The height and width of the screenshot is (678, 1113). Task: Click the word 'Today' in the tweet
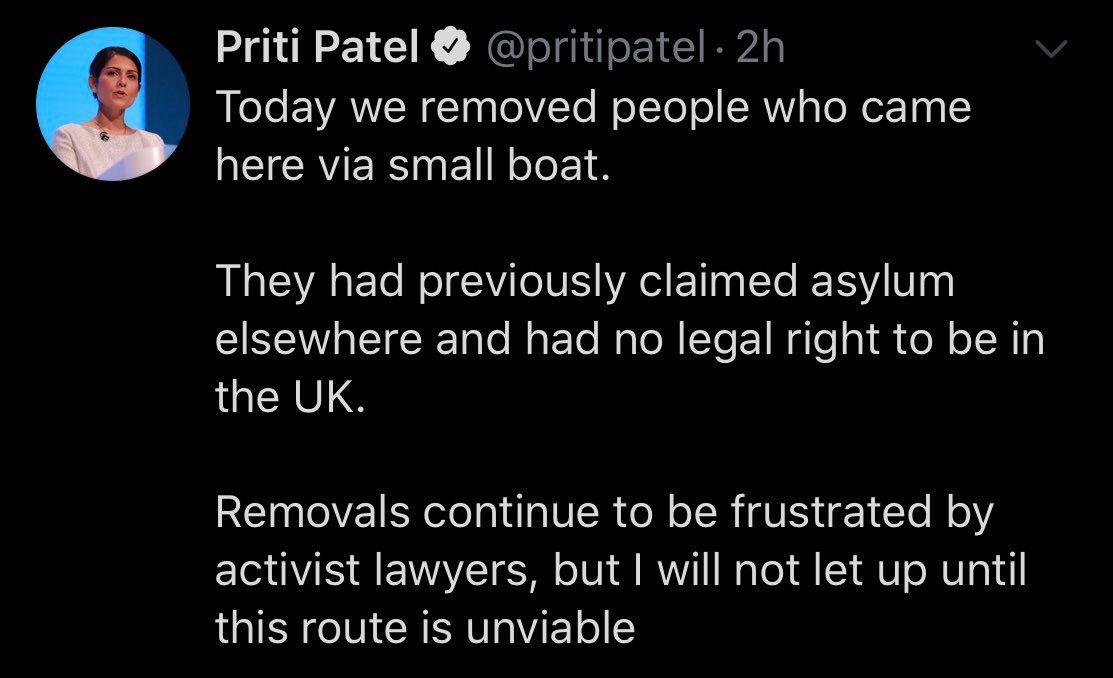272,108
